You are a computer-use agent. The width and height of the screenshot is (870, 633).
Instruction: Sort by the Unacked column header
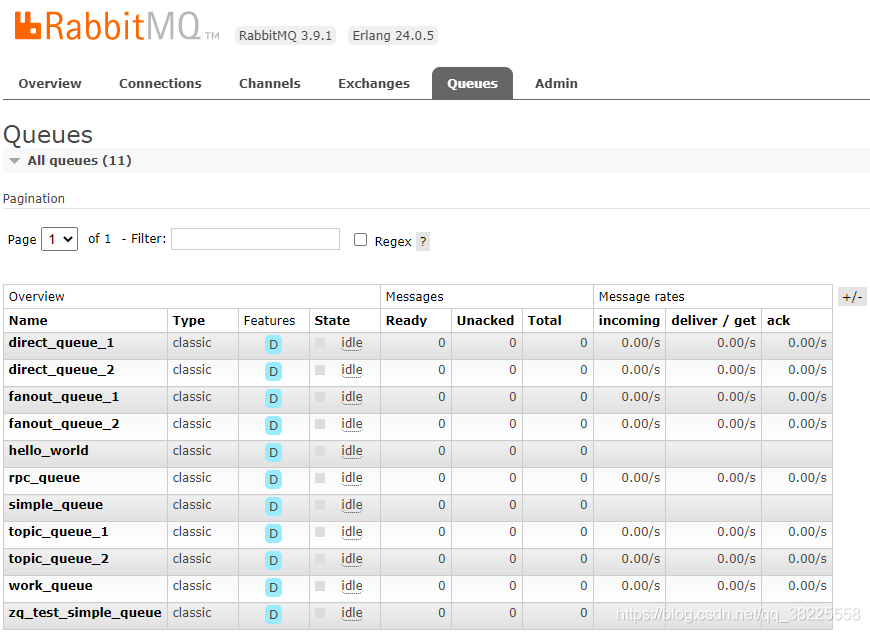click(485, 321)
